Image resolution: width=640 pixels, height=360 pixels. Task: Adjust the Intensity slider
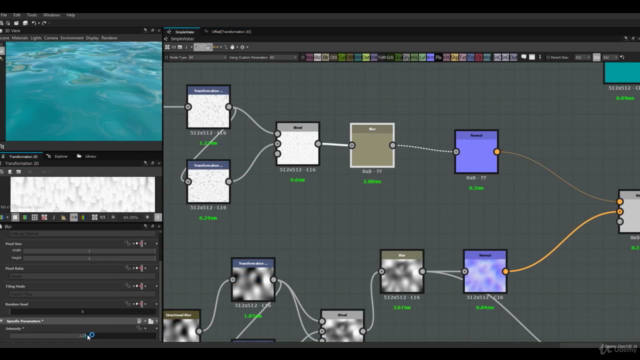pyautogui.click(x=82, y=336)
